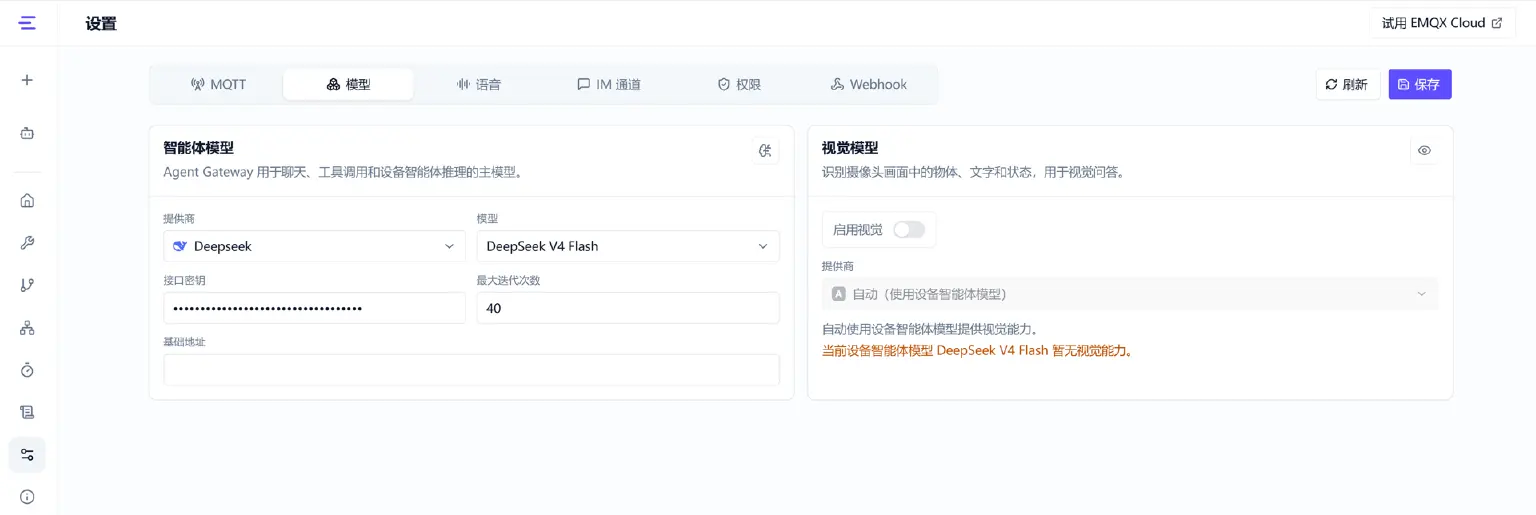Click the 设置 page title
Viewport: 1536px width, 515px height.
click(101, 23)
